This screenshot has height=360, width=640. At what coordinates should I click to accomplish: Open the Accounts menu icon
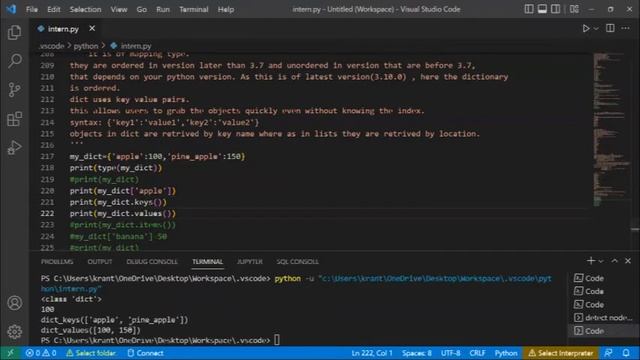[x=14, y=303]
